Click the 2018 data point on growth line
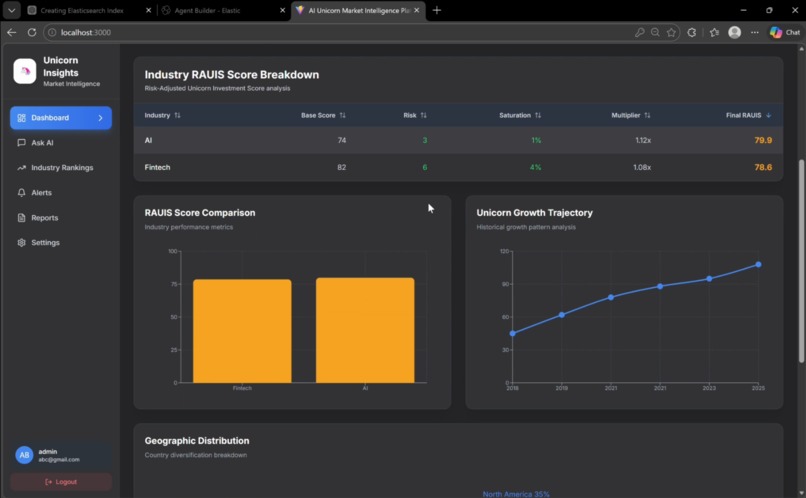The width and height of the screenshot is (806, 498). point(512,334)
